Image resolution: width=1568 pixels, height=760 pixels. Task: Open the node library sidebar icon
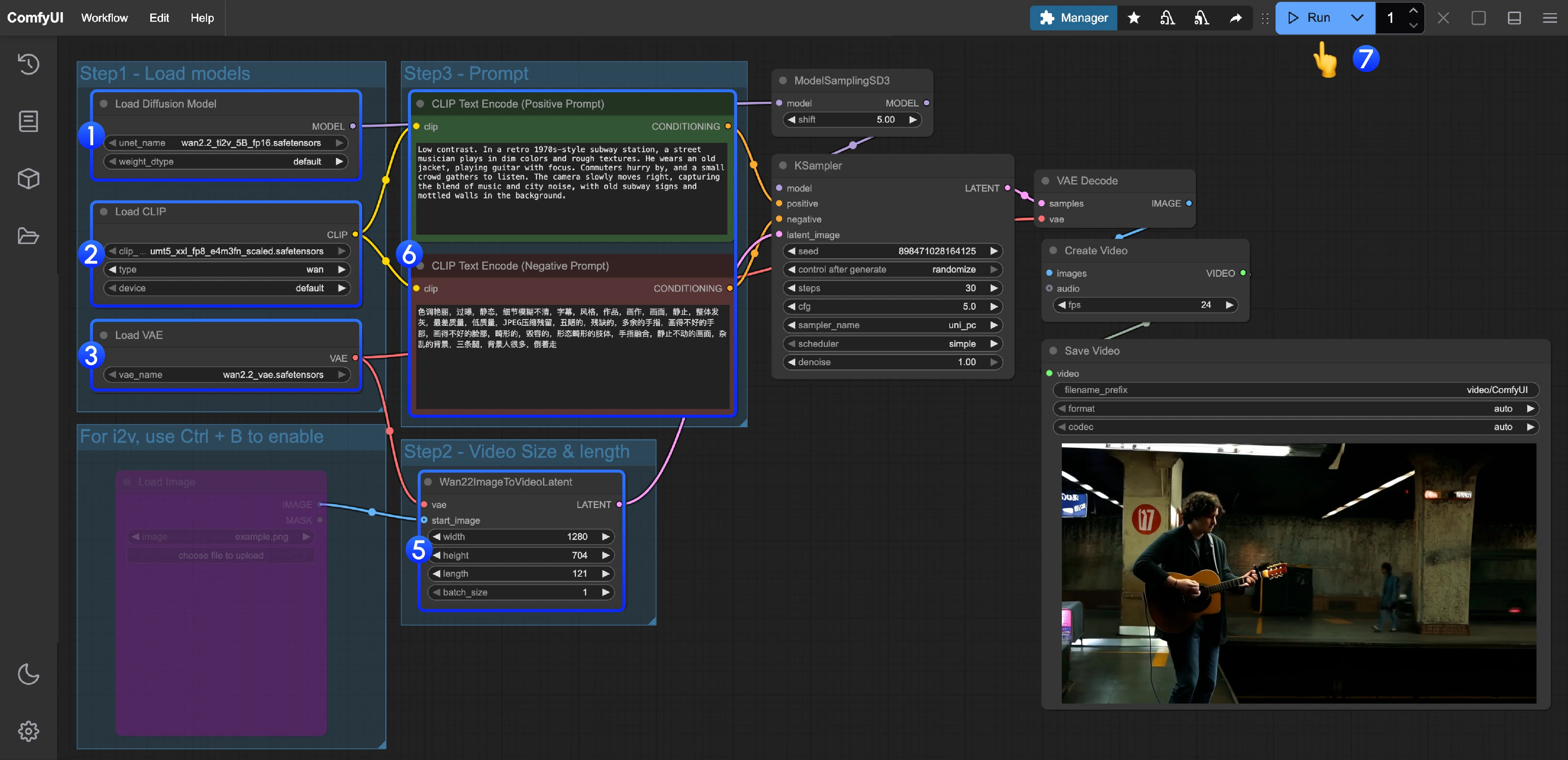28,121
